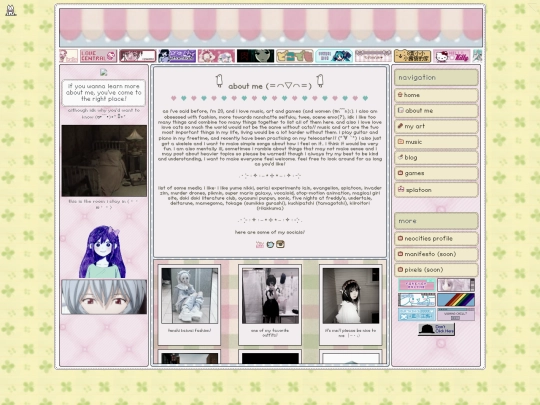This screenshot has height=405, width=540.
Task: Open the harajuku kawaii fashion photo
Action: pyautogui.click(x=189, y=295)
